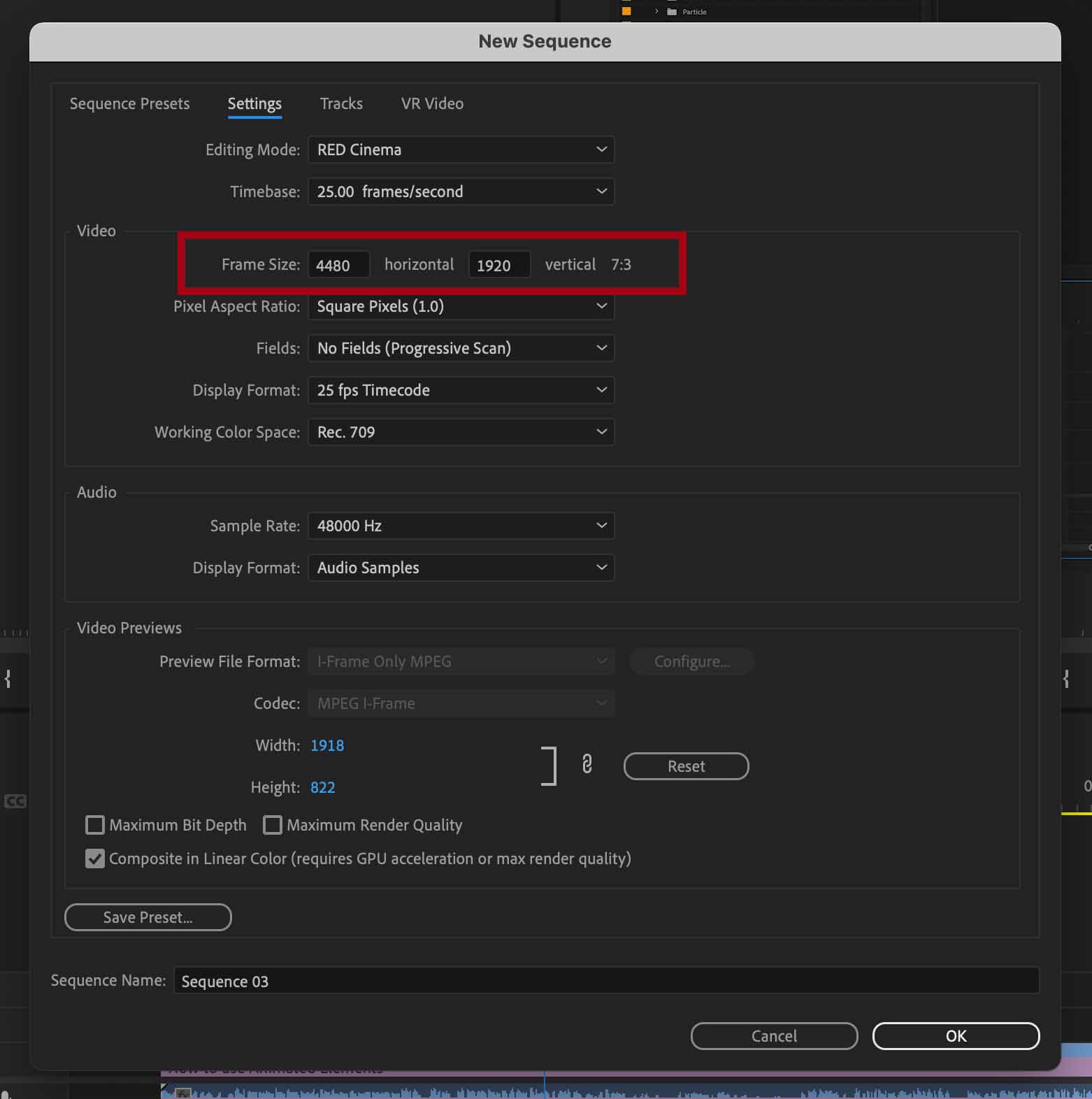Click the link chain icon for preview dimensions

tap(587, 764)
